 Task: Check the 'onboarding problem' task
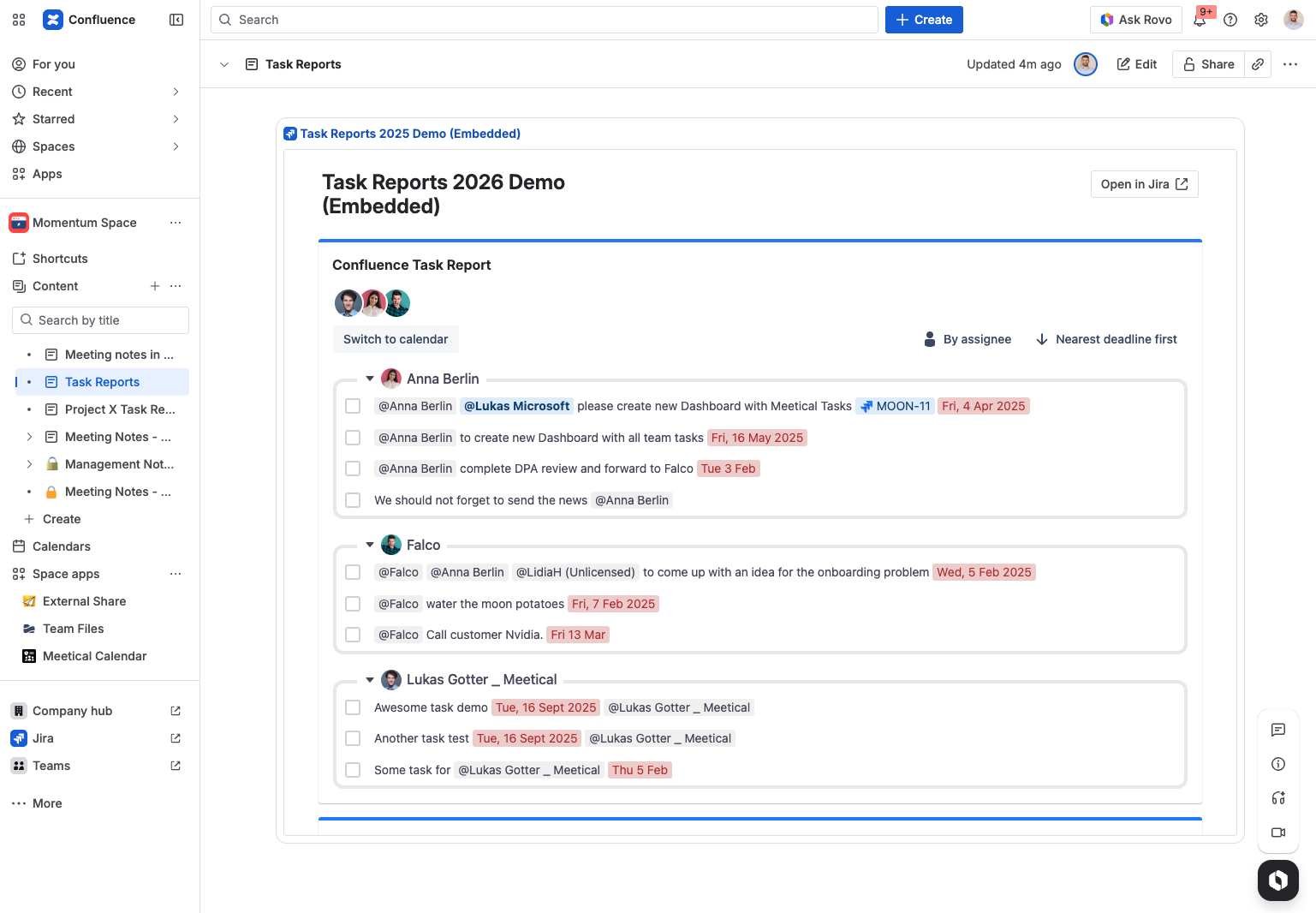click(x=353, y=572)
